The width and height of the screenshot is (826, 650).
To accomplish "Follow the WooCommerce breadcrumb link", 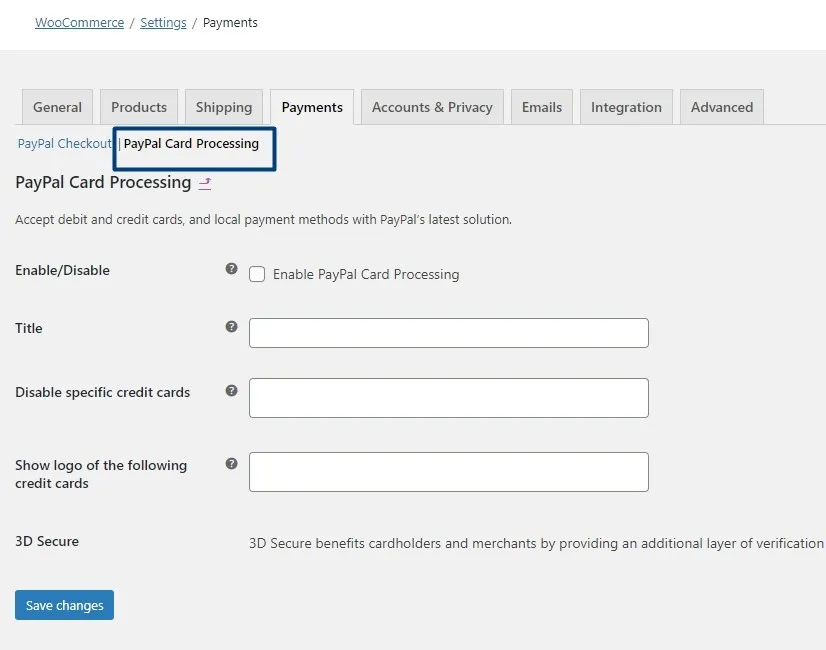I will click(x=80, y=23).
